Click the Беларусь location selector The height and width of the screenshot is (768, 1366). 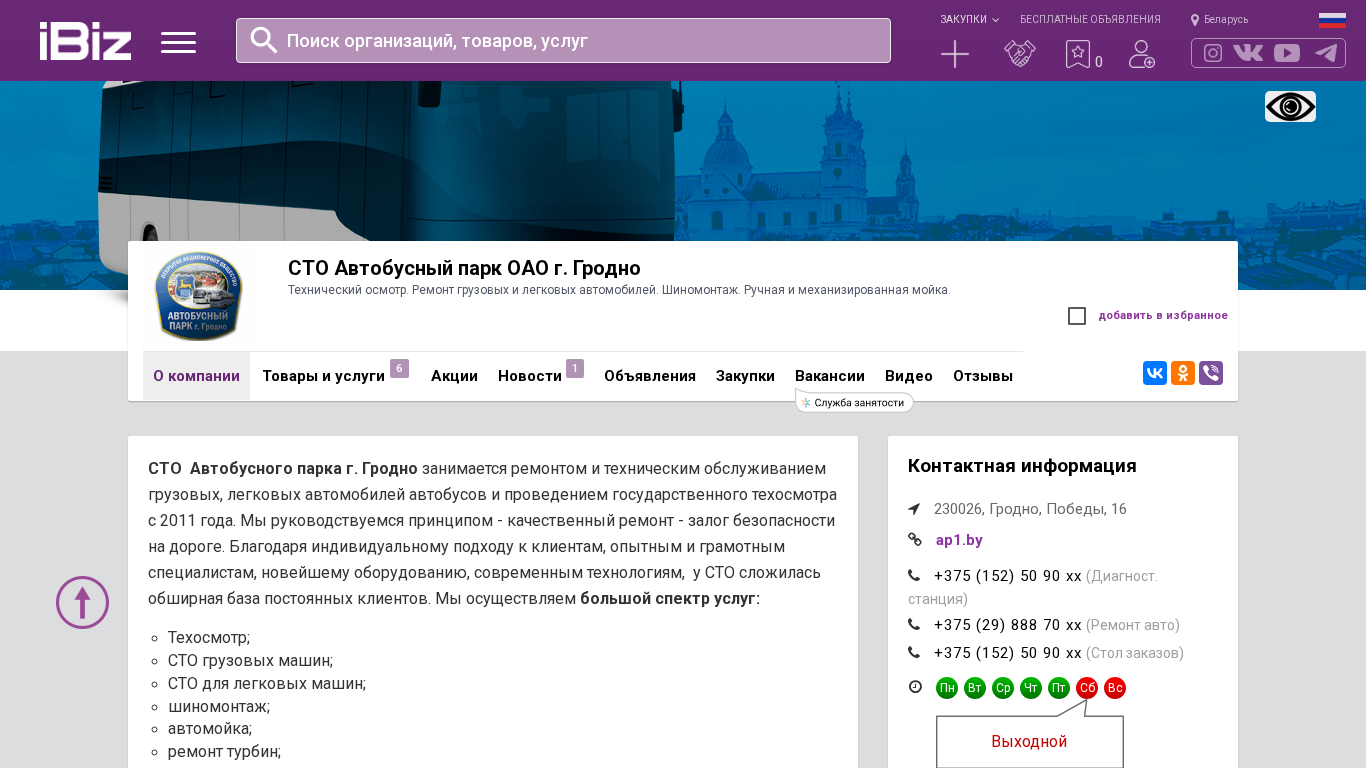[x=1219, y=19]
